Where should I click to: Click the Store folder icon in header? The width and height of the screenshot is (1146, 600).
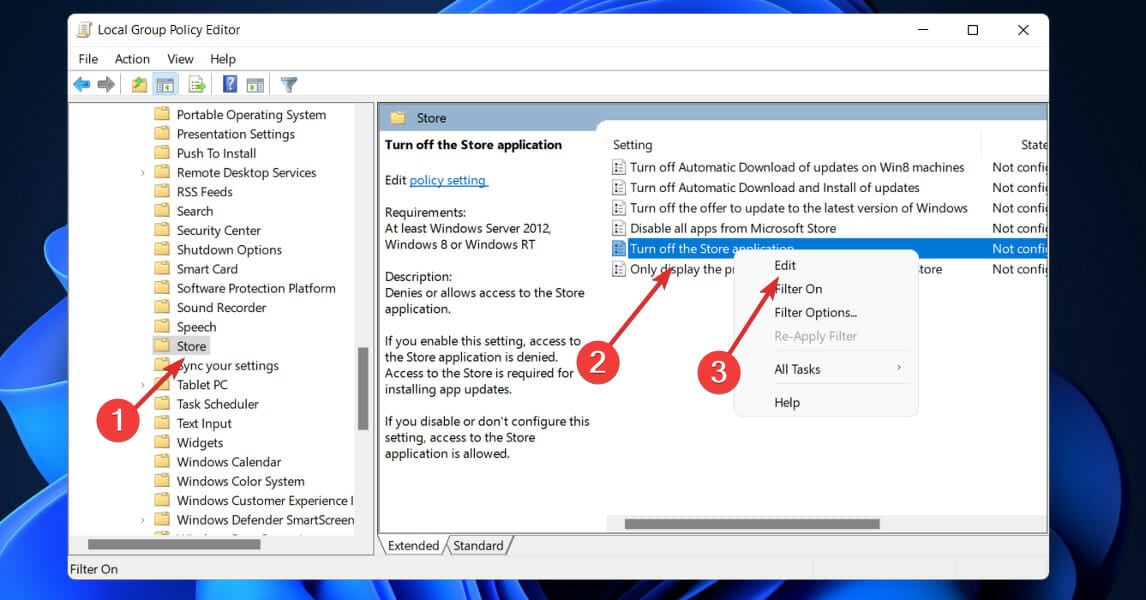(398, 118)
